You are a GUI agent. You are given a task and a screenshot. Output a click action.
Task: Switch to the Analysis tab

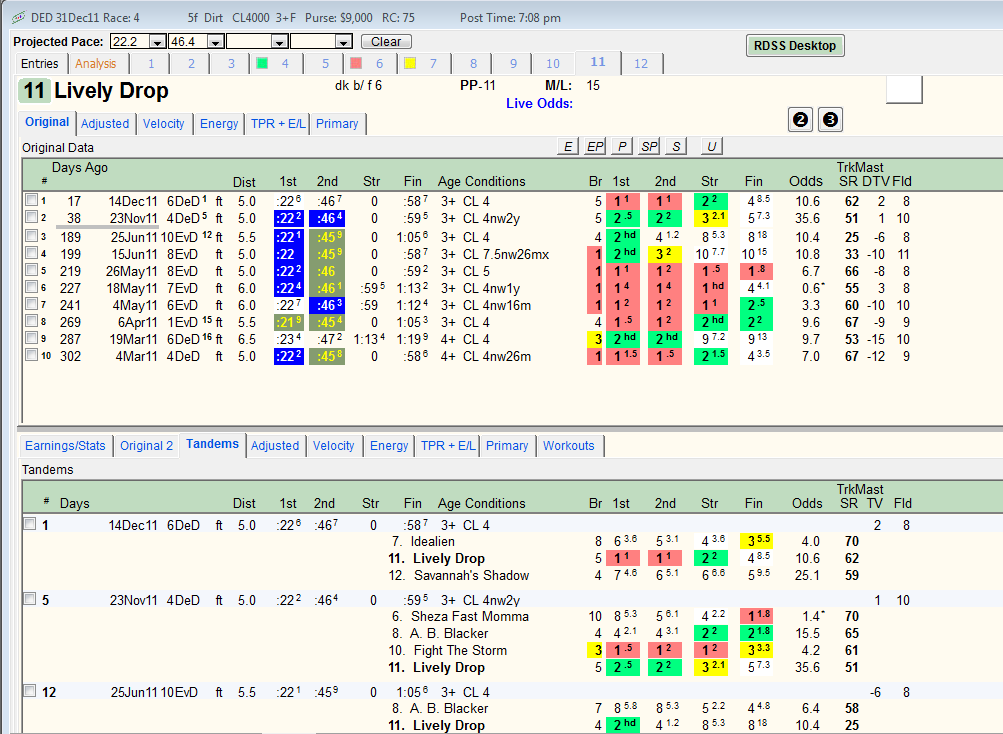coord(95,63)
